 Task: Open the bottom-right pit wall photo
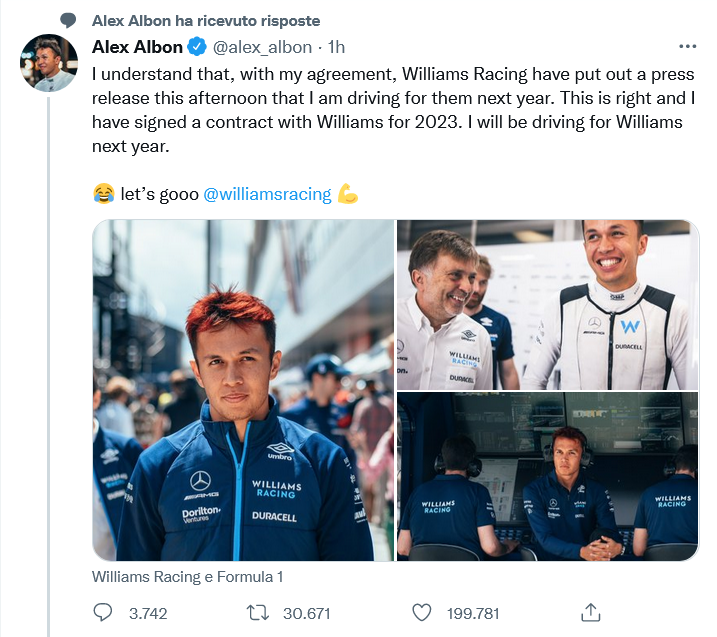547,476
